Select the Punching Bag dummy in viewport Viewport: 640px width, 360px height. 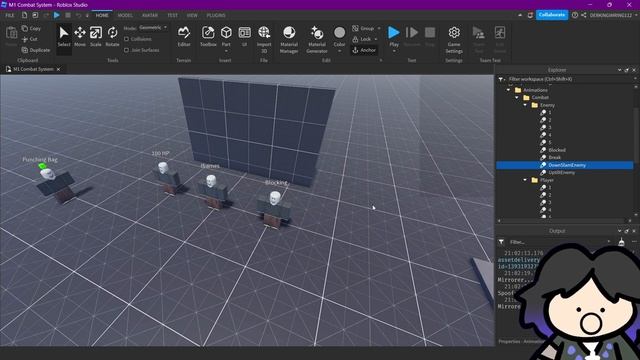coord(55,184)
